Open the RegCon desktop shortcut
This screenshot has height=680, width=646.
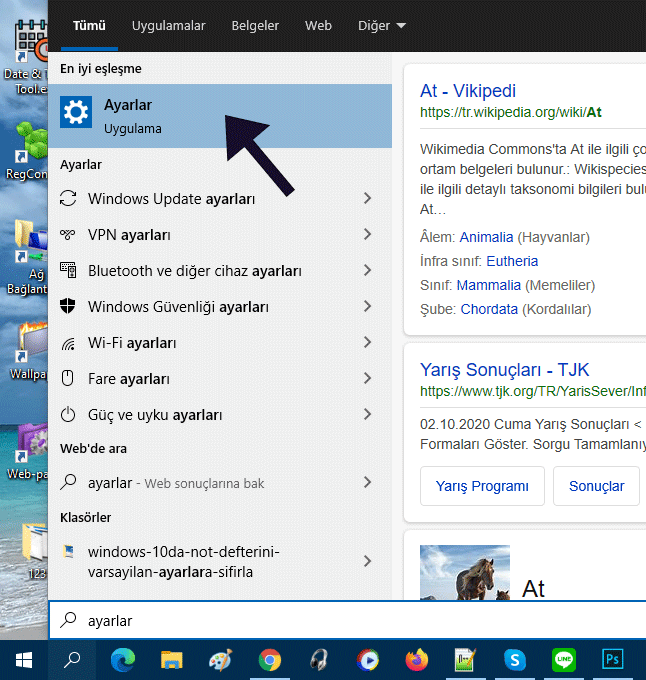(x=26, y=152)
